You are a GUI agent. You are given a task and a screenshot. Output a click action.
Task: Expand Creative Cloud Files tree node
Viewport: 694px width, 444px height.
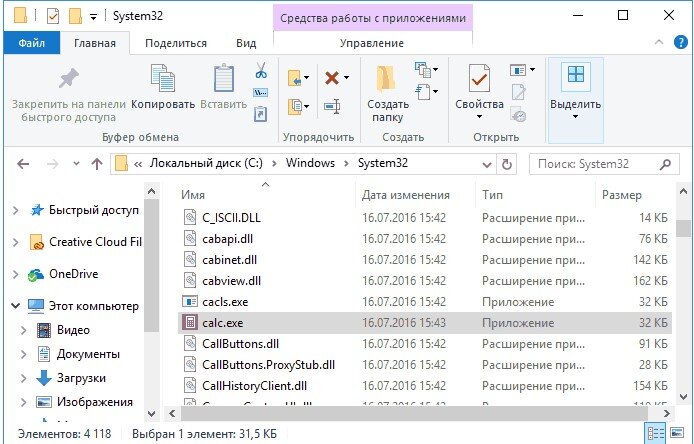pyautogui.click(x=16, y=242)
